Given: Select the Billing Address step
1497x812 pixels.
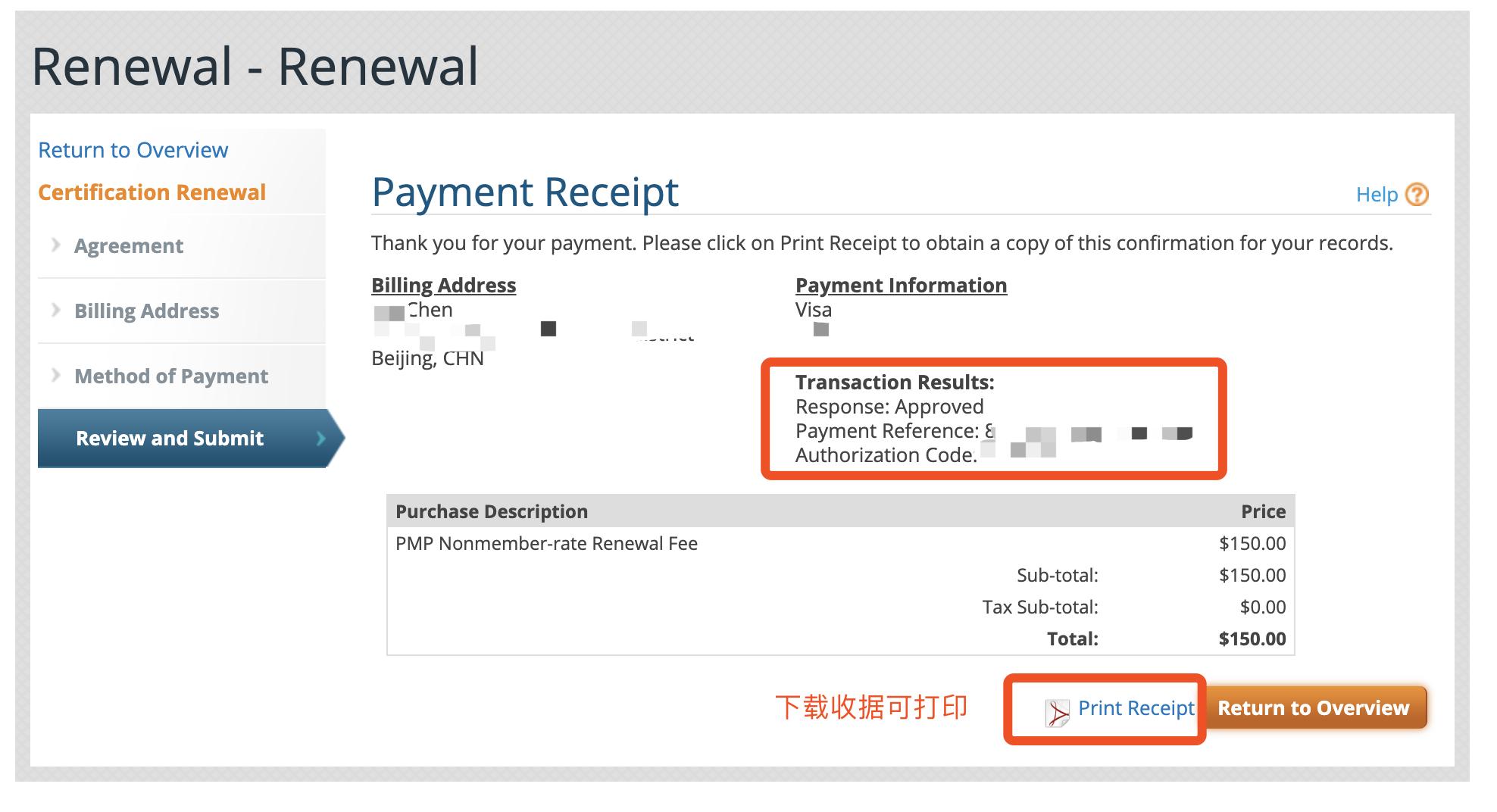Looking at the screenshot, I should click(x=145, y=311).
